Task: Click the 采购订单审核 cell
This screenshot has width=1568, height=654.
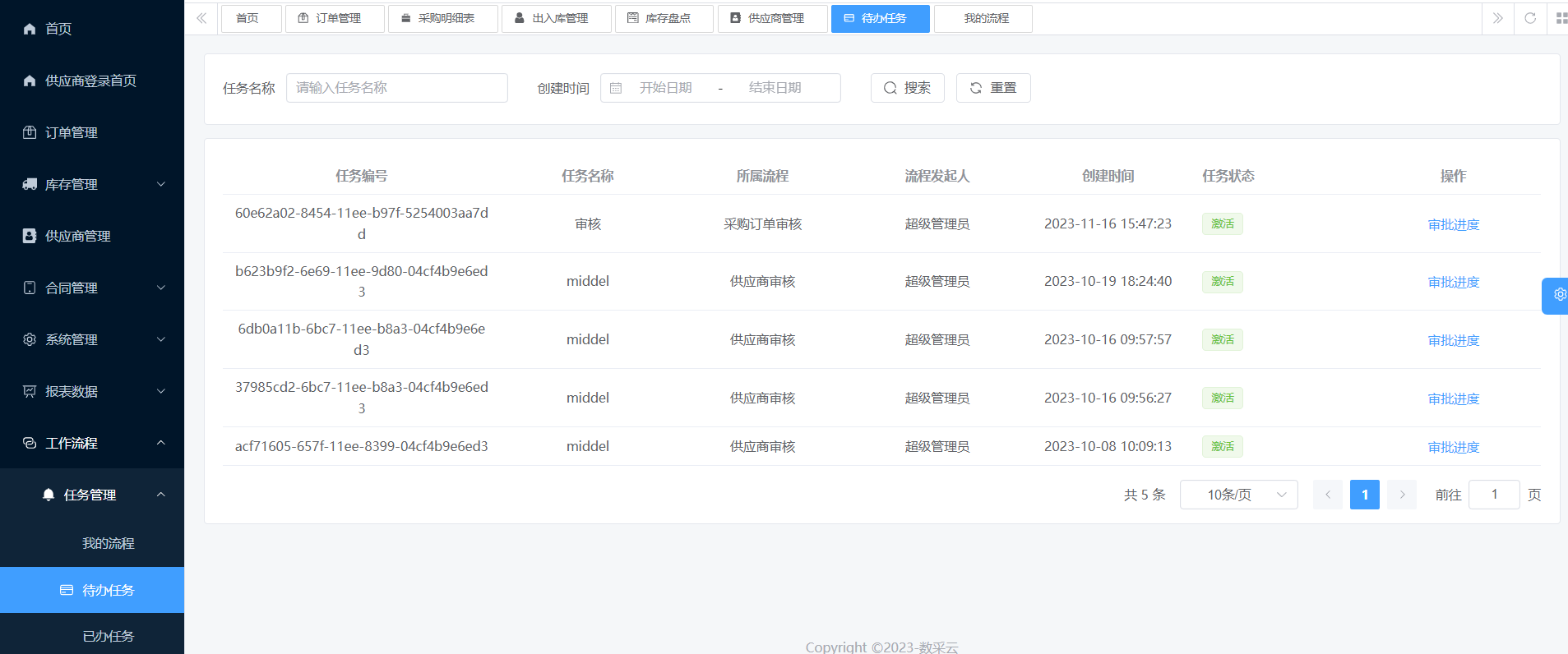Action: click(x=762, y=223)
